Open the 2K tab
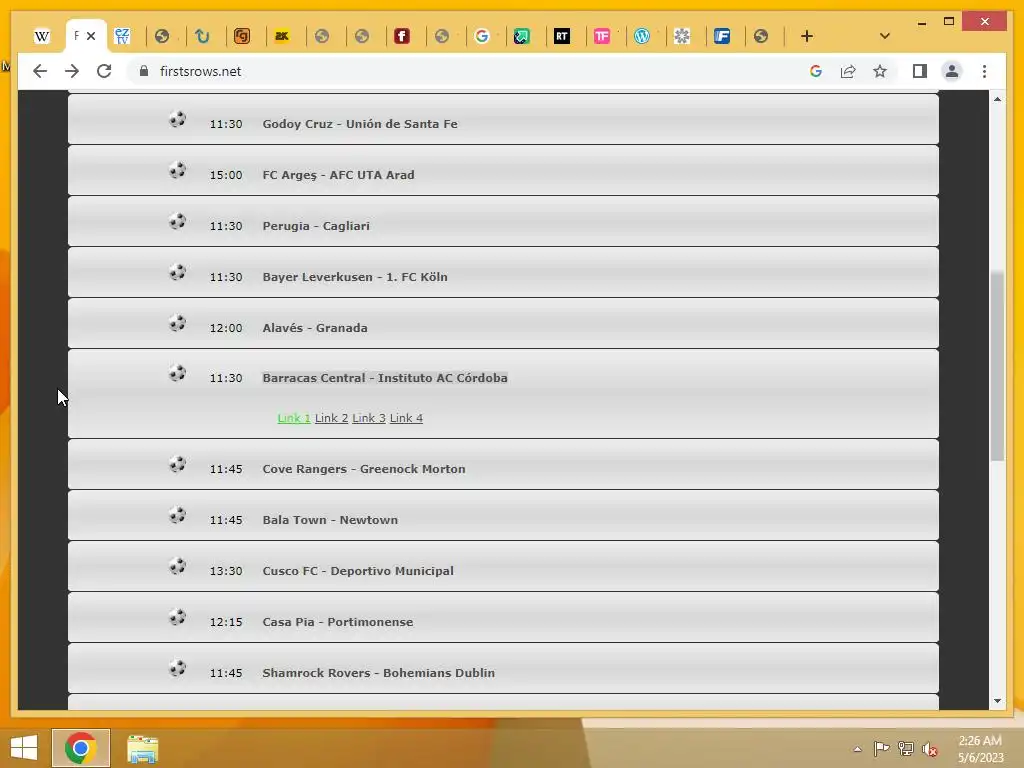 (x=282, y=37)
